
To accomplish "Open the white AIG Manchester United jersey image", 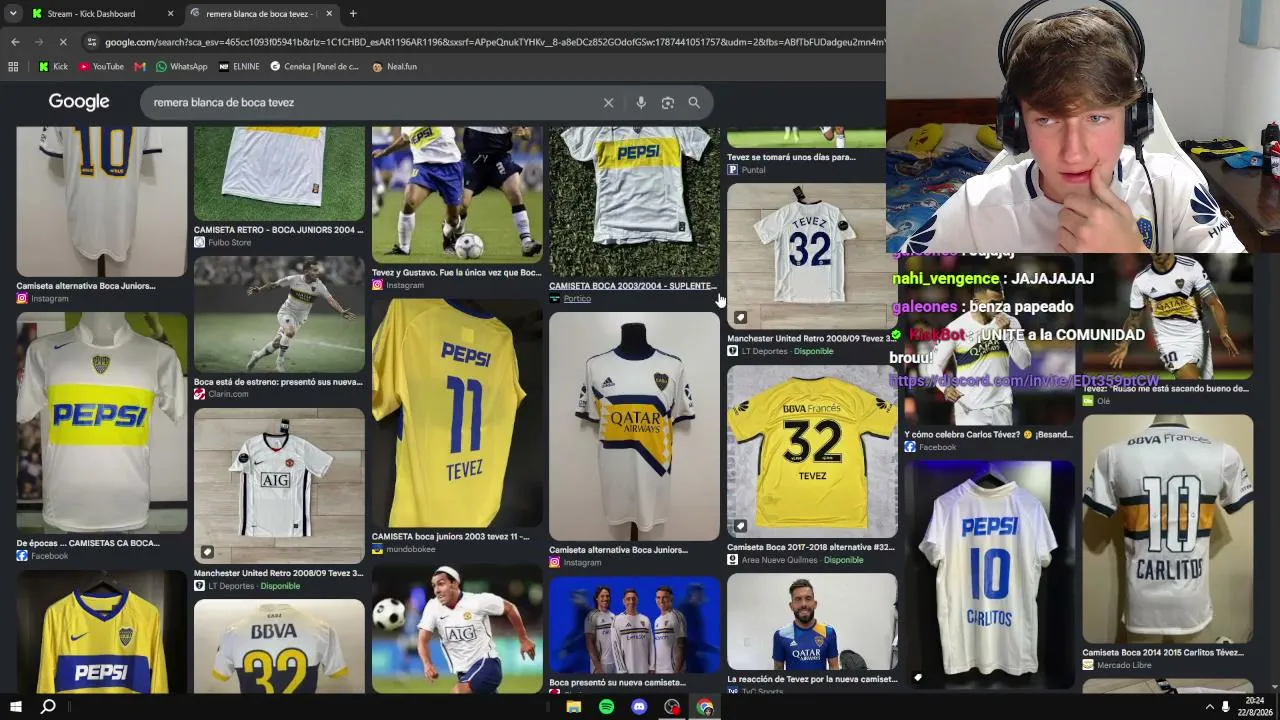I will (x=279, y=486).
